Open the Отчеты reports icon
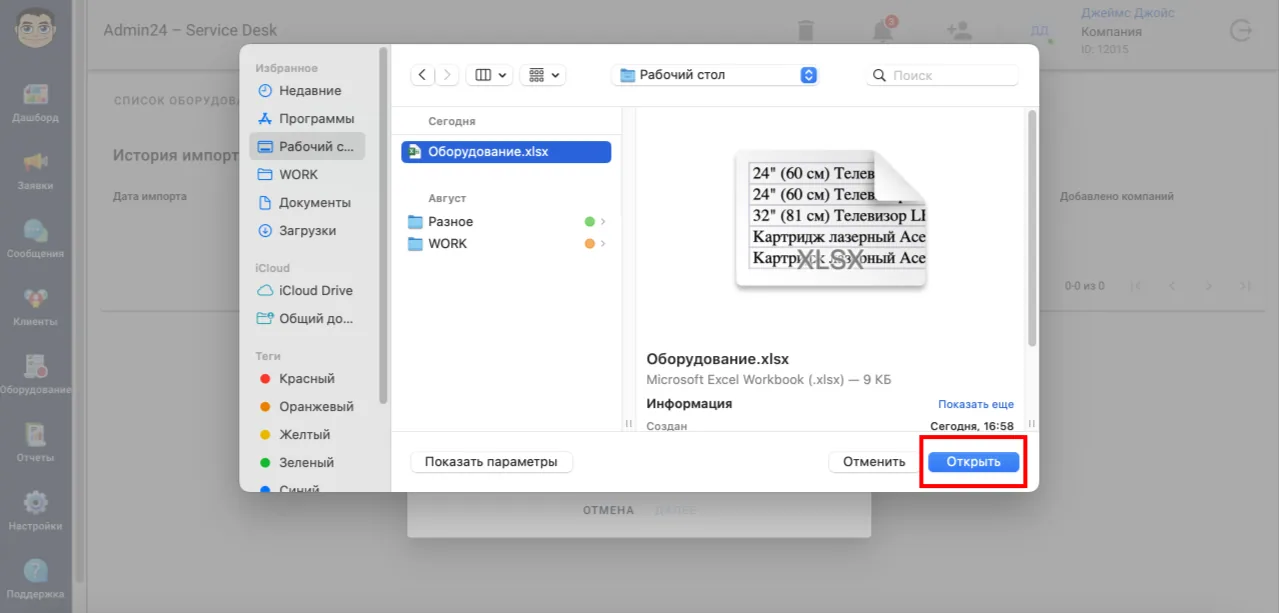 tap(35, 435)
